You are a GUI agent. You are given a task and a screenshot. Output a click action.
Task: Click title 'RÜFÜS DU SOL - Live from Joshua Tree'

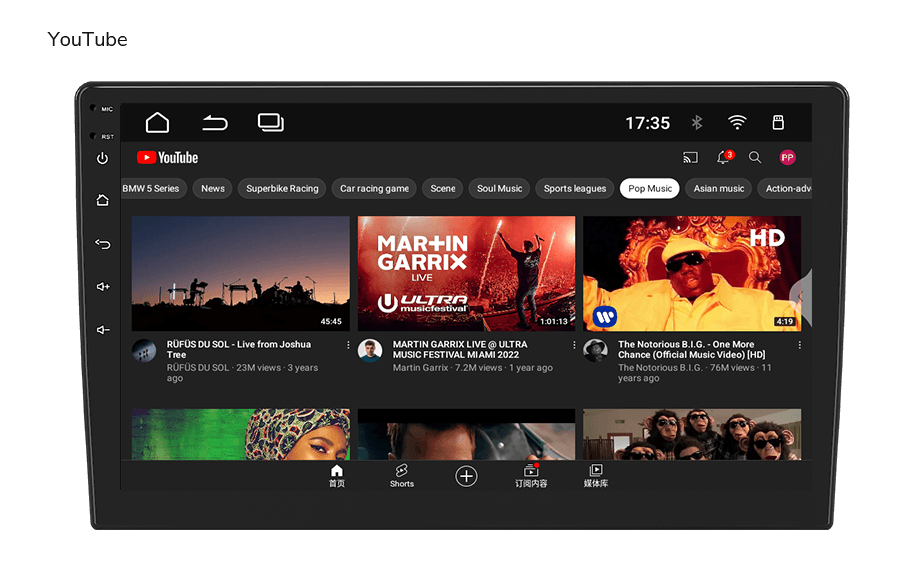238,350
